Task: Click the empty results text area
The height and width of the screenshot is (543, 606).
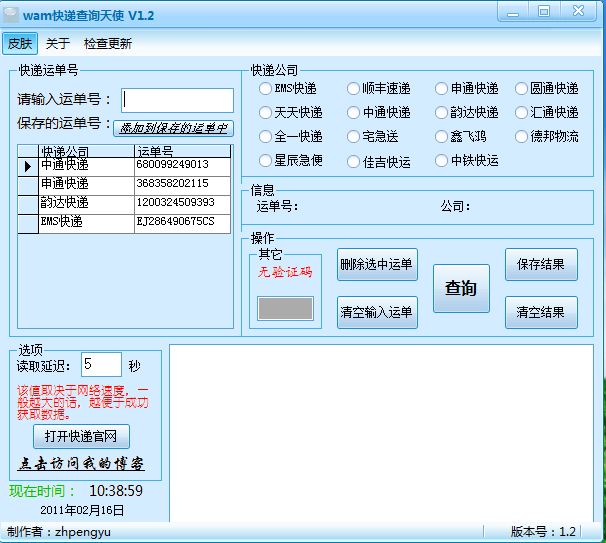Action: (x=381, y=433)
